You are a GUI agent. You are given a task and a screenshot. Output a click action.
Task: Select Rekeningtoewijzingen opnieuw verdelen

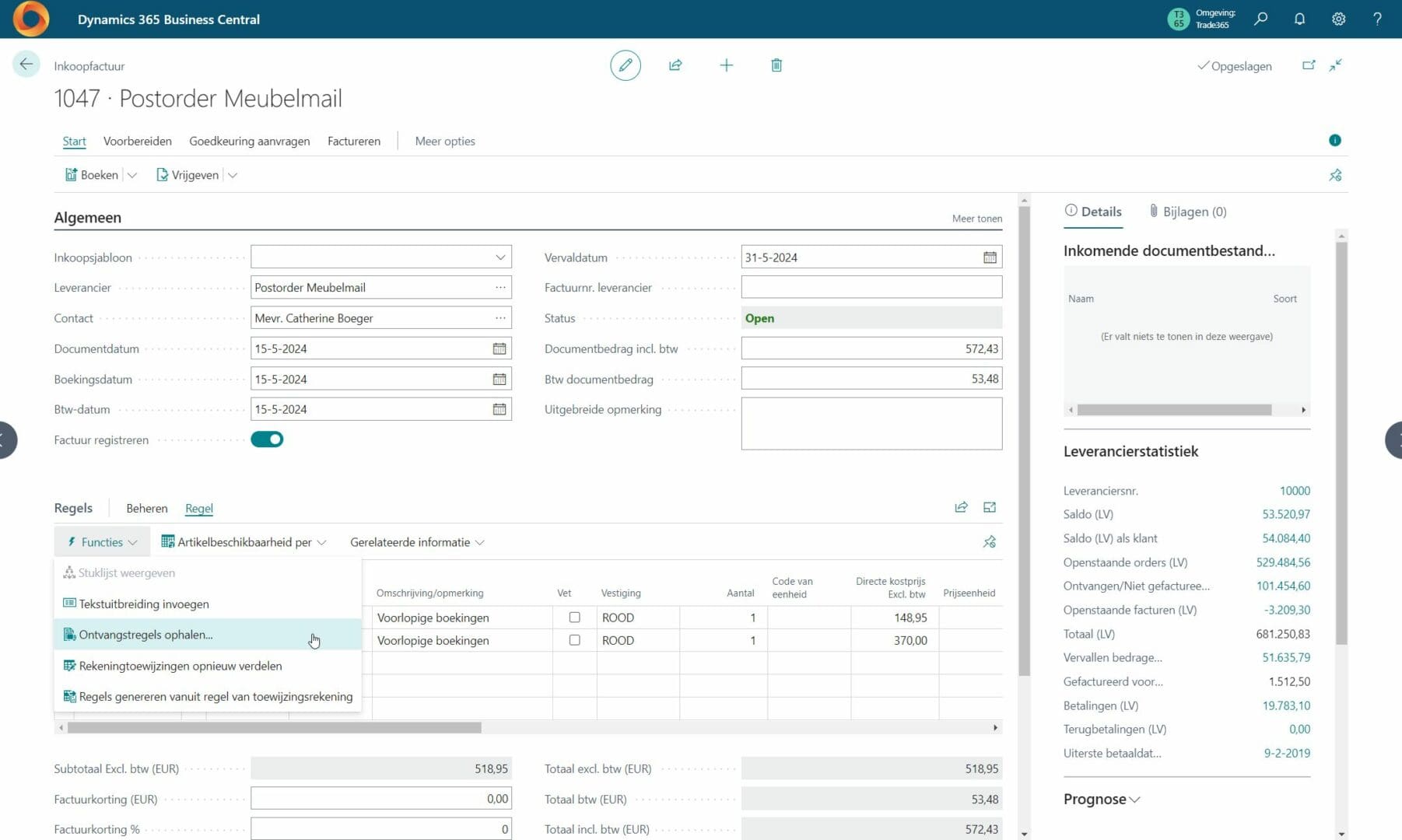click(208, 666)
